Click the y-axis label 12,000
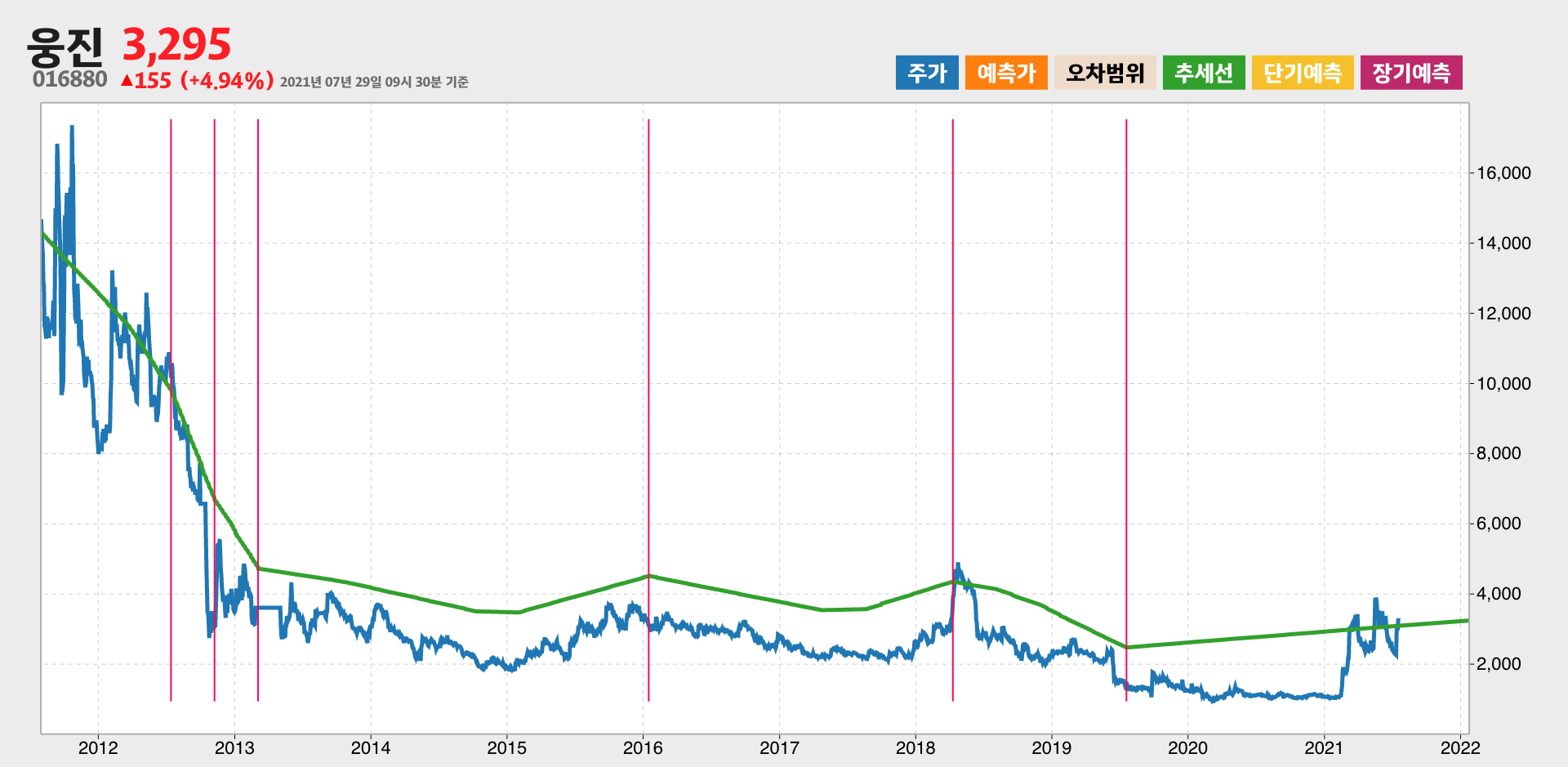Screen dimensions: 1568x767 [1503, 314]
